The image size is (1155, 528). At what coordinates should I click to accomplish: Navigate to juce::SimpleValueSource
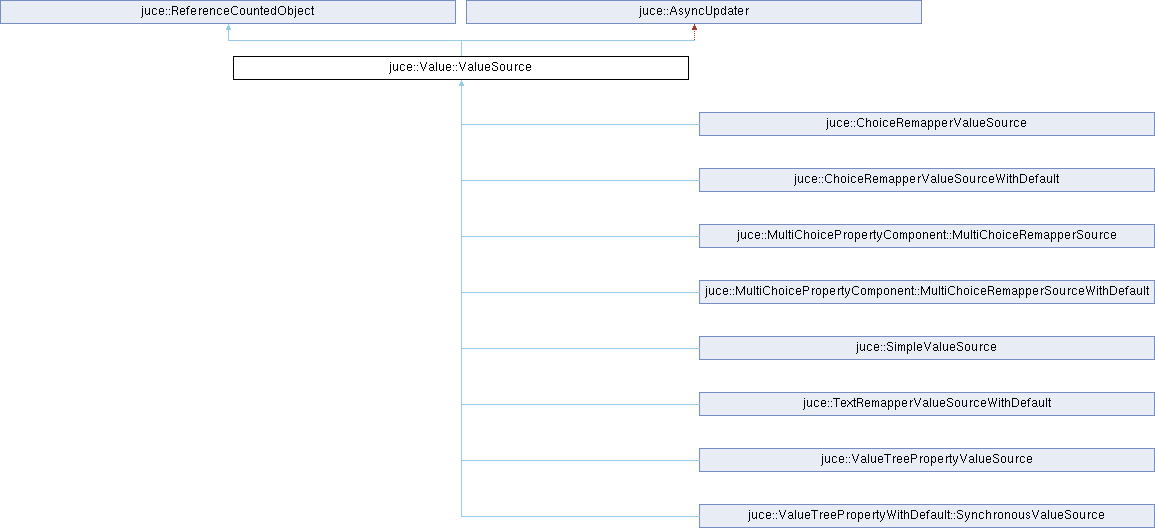coord(926,347)
